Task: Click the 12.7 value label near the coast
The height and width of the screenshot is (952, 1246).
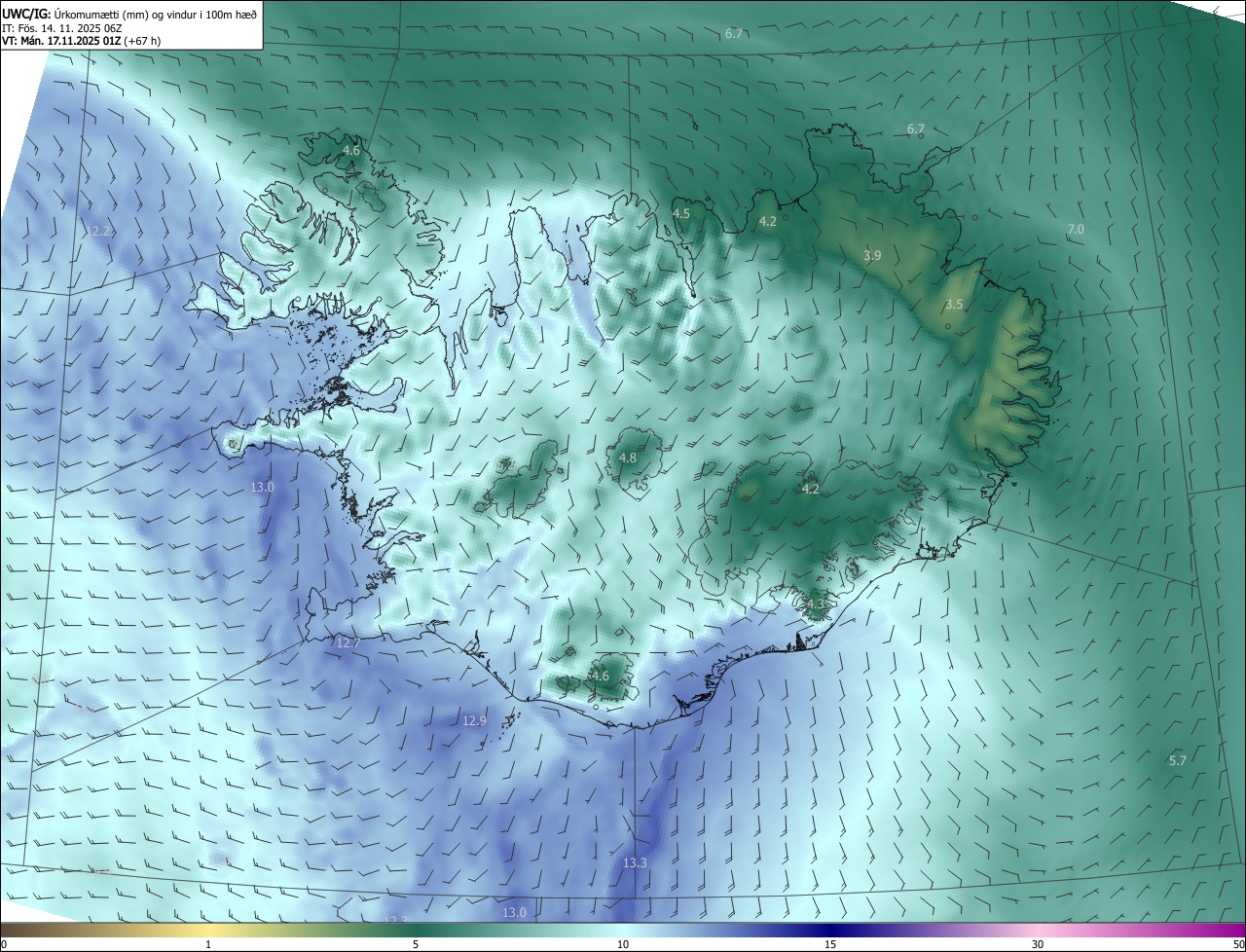Action: click(x=348, y=643)
